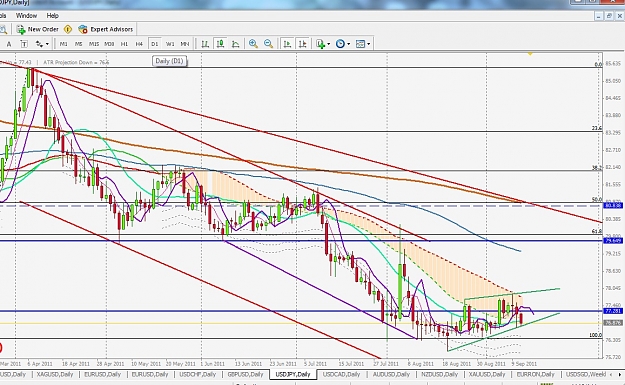Click the 85.635 price axis value

click(613, 64)
